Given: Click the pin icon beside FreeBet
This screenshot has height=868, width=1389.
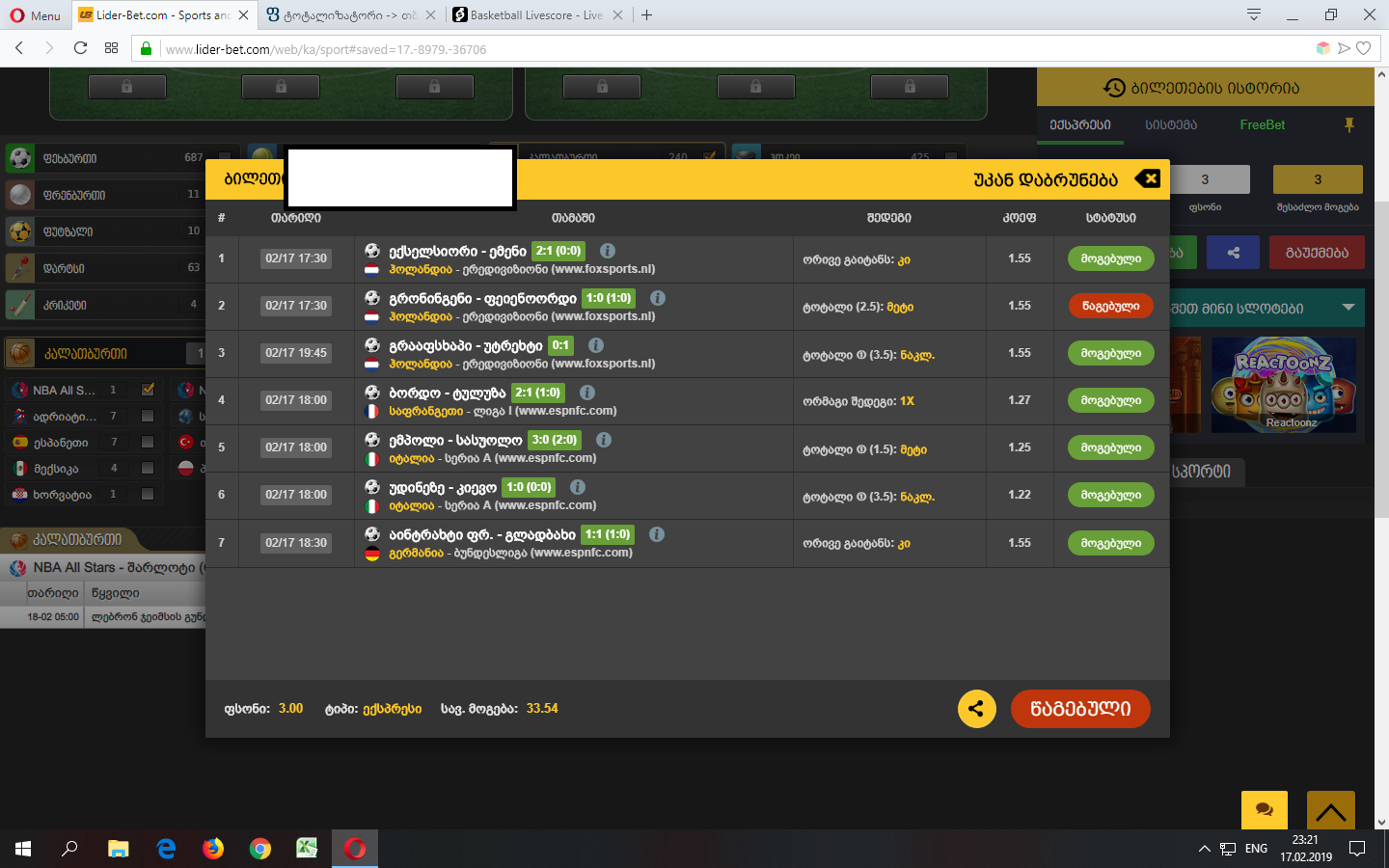Looking at the screenshot, I should click(1349, 124).
